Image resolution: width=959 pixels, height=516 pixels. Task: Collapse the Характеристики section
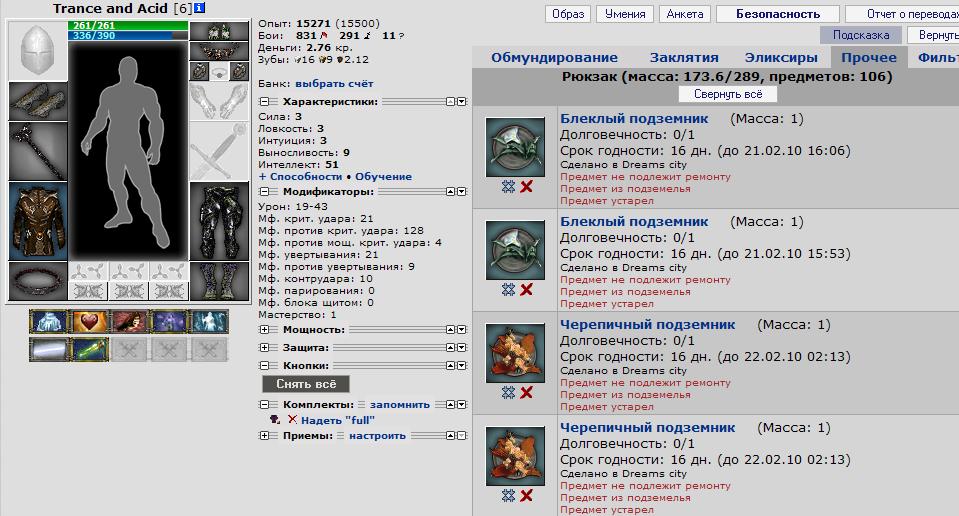coord(264,101)
